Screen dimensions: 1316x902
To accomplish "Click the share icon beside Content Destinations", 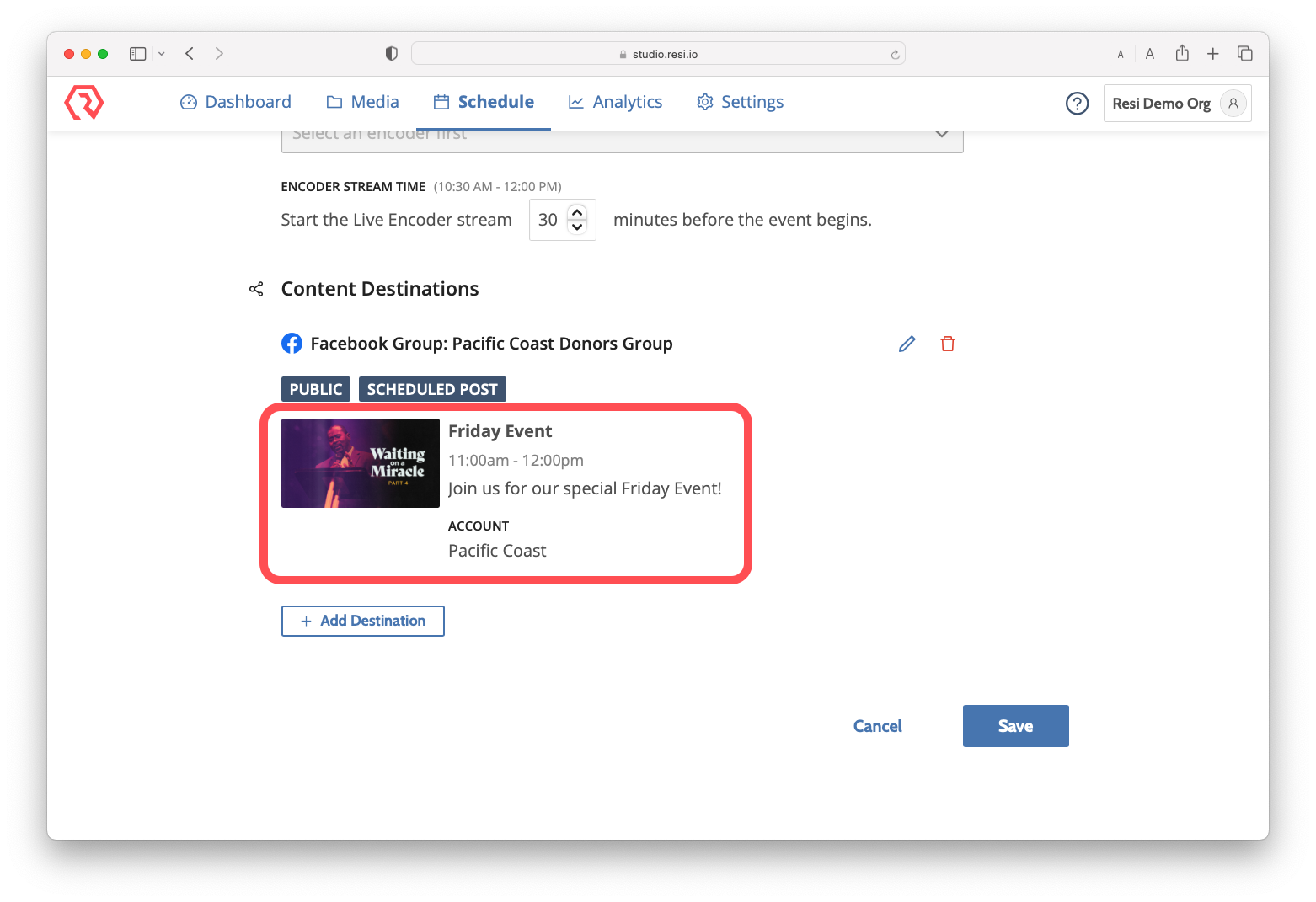I will pos(256,289).
